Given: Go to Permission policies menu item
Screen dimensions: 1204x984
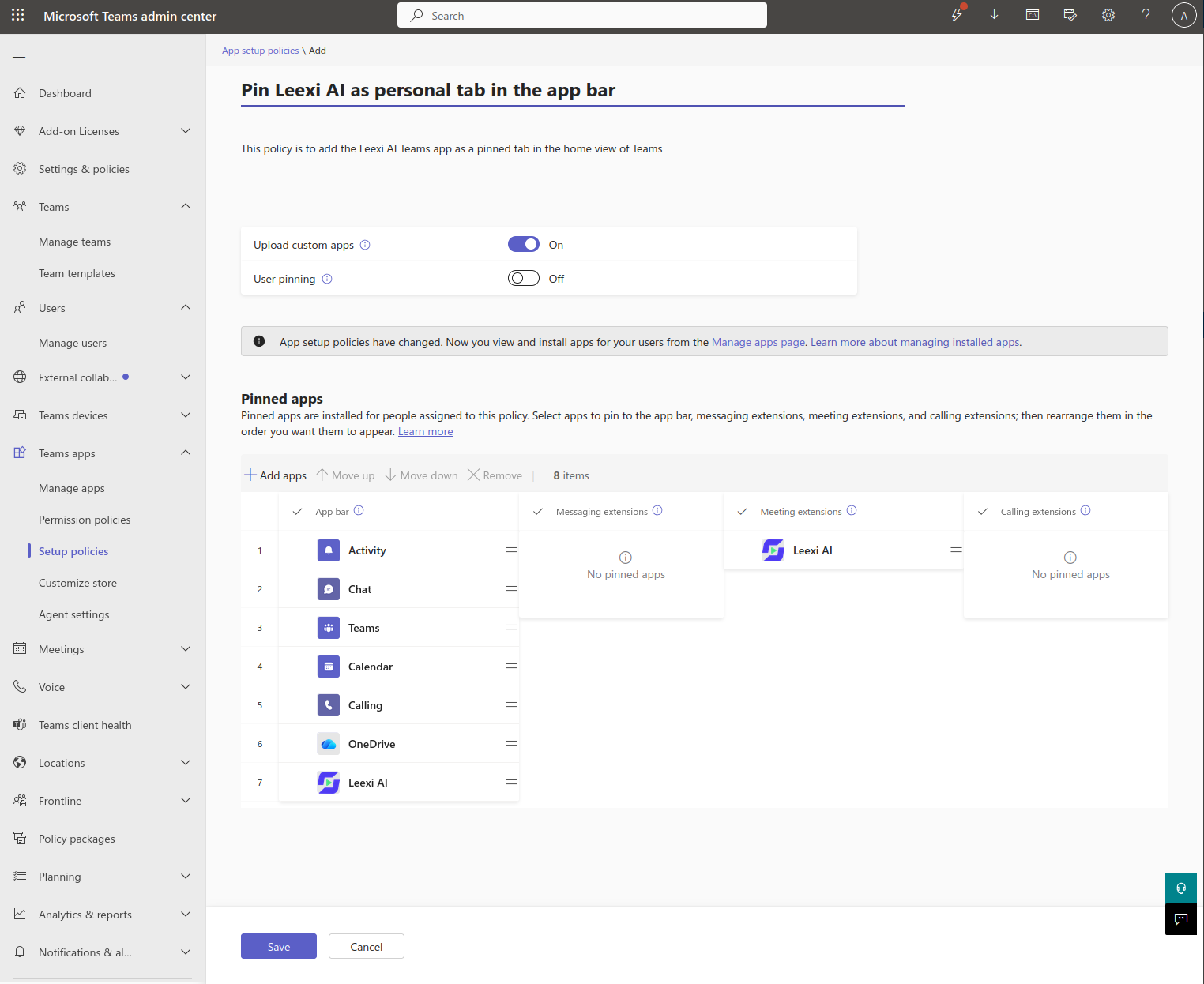Looking at the screenshot, I should tap(85, 520).
